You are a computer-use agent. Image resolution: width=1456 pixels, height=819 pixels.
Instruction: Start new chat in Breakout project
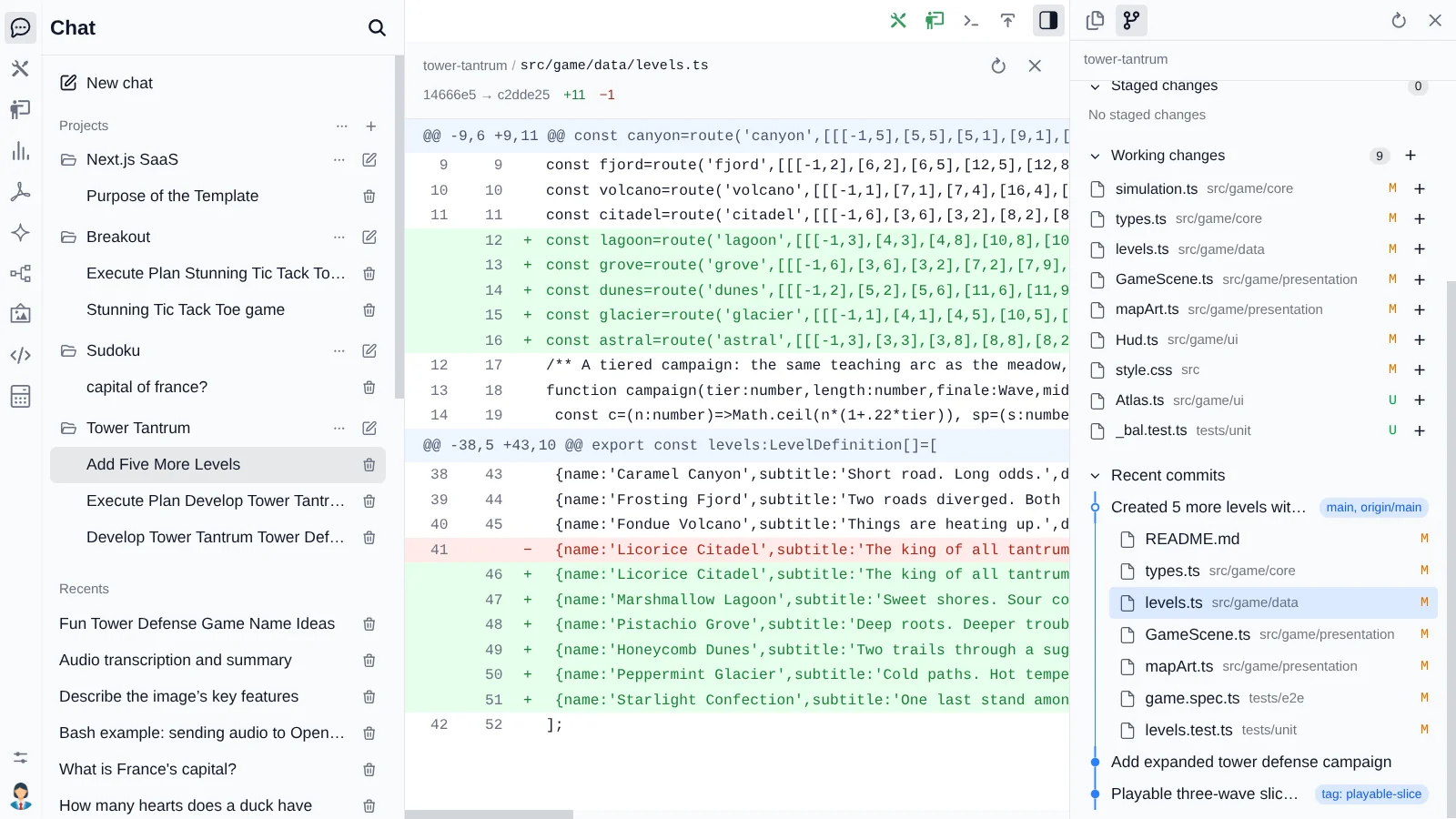coord(369,237)
